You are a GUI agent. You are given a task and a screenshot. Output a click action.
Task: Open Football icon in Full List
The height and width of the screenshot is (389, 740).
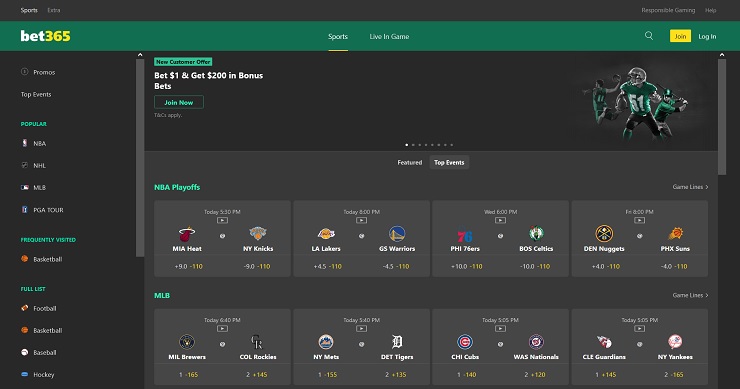[x=25, y=308]
